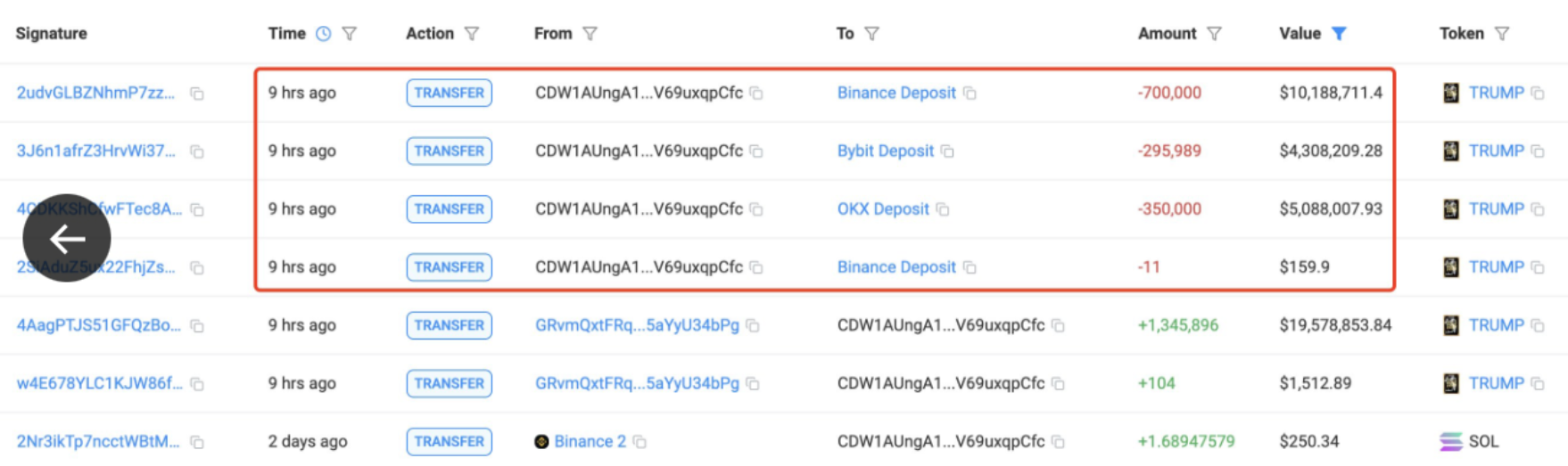Open the Amount column filter
1568x466 pixels.
click(x=1214, y=34)
